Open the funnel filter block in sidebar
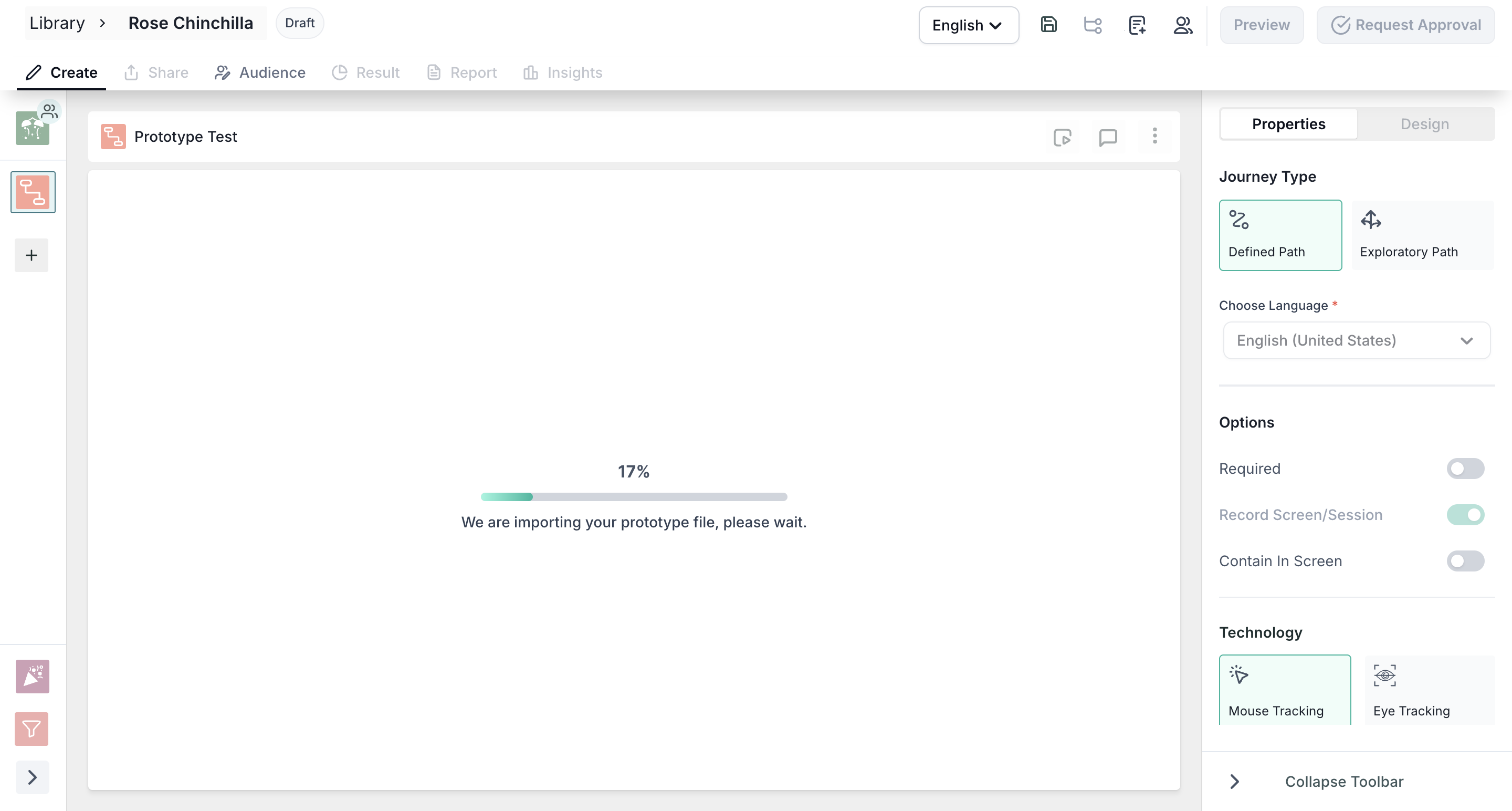This screenshot has width=1512, height=811. (x=31, y=730)
